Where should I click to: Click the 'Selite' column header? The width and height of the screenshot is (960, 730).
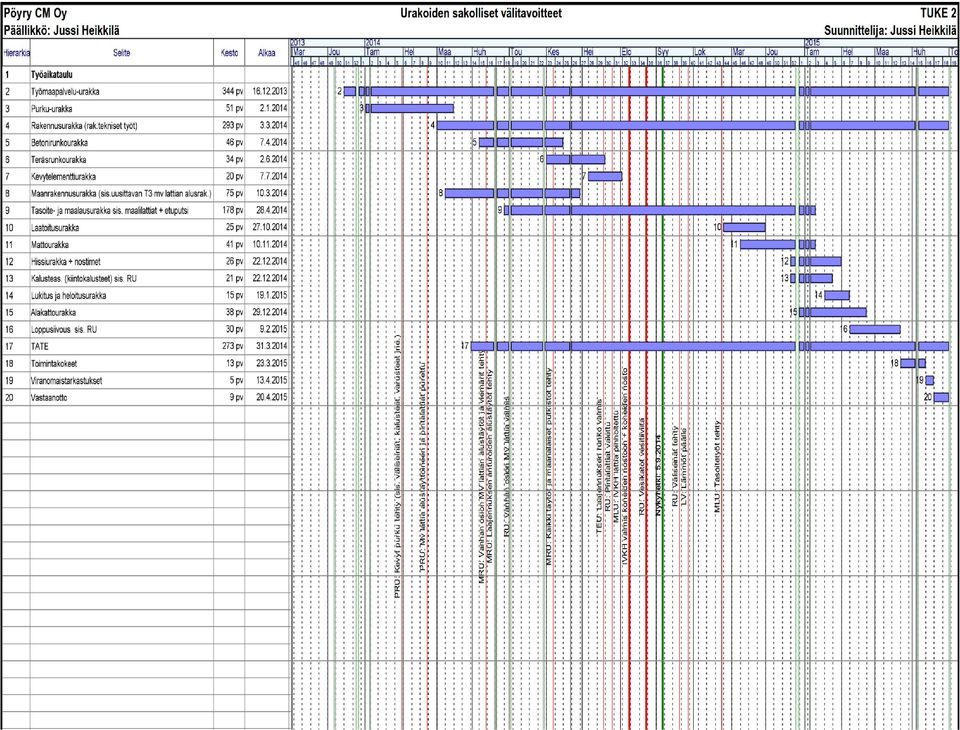click(x=121, y=53)
